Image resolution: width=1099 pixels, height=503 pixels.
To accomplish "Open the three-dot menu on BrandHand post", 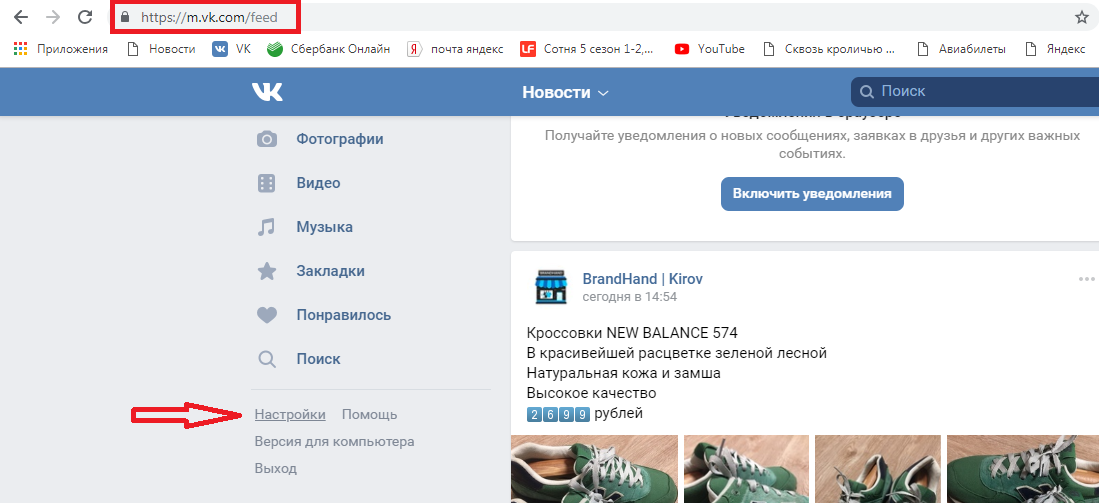I will 1086,280.
